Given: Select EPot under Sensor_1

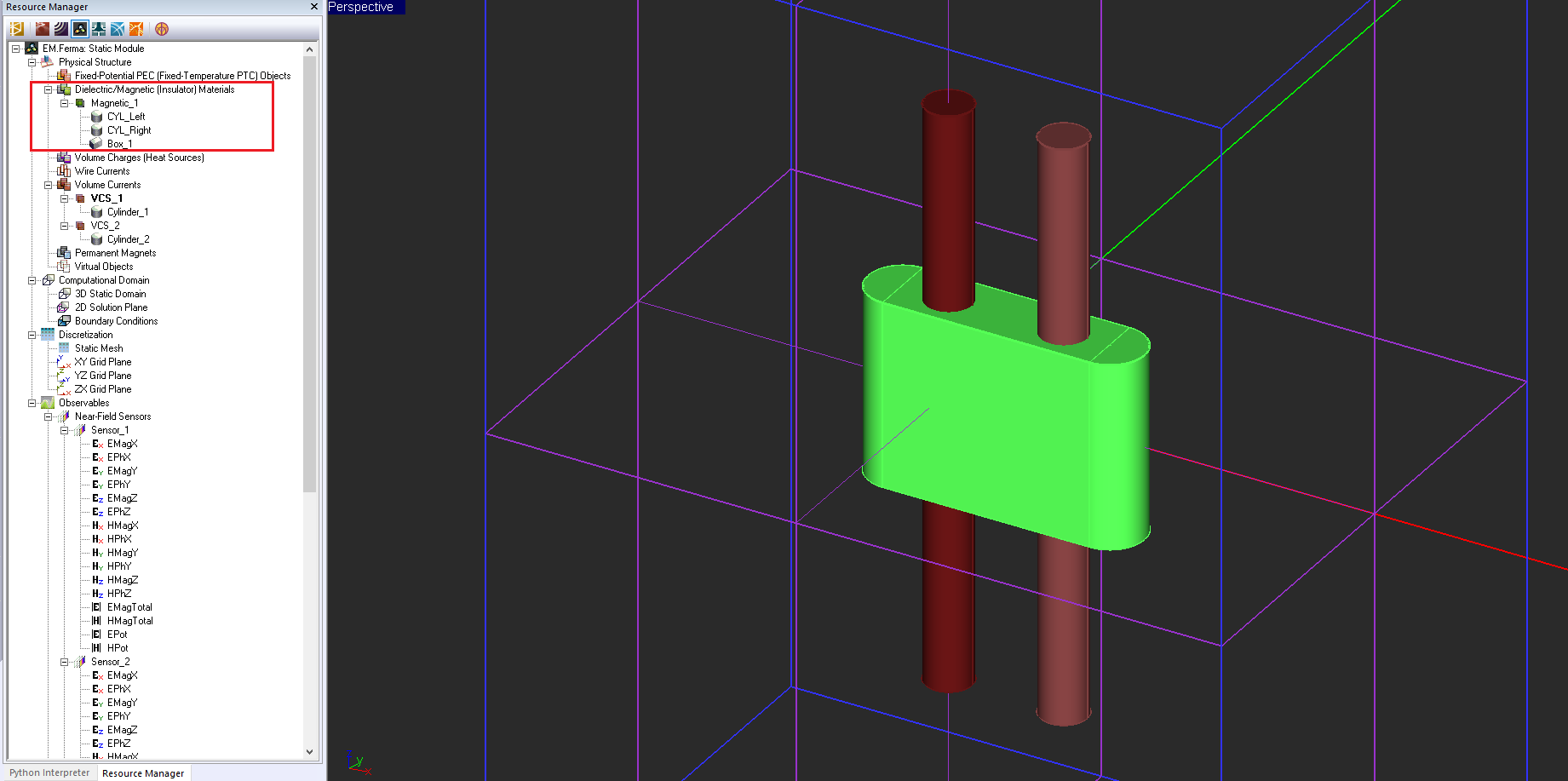Looking at the screenshot, I should pos(117,635).
